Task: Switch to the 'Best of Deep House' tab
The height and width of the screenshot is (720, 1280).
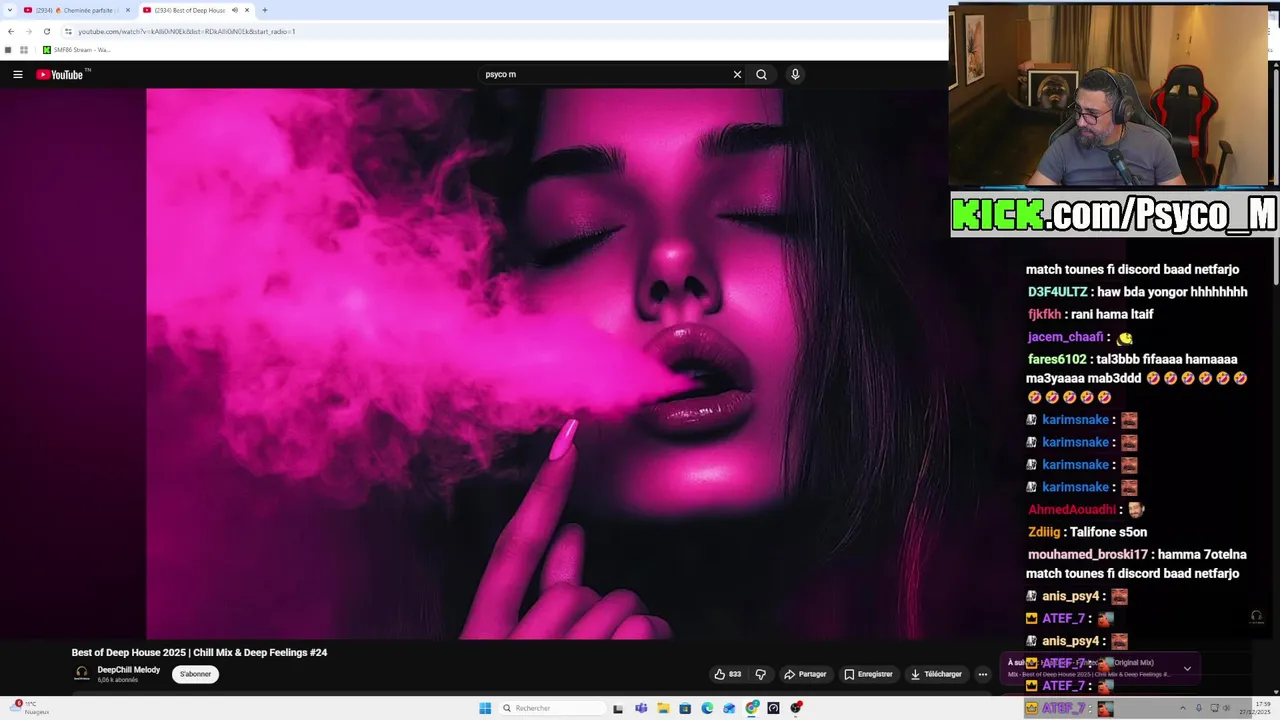Action: click(x=196, y=10)
